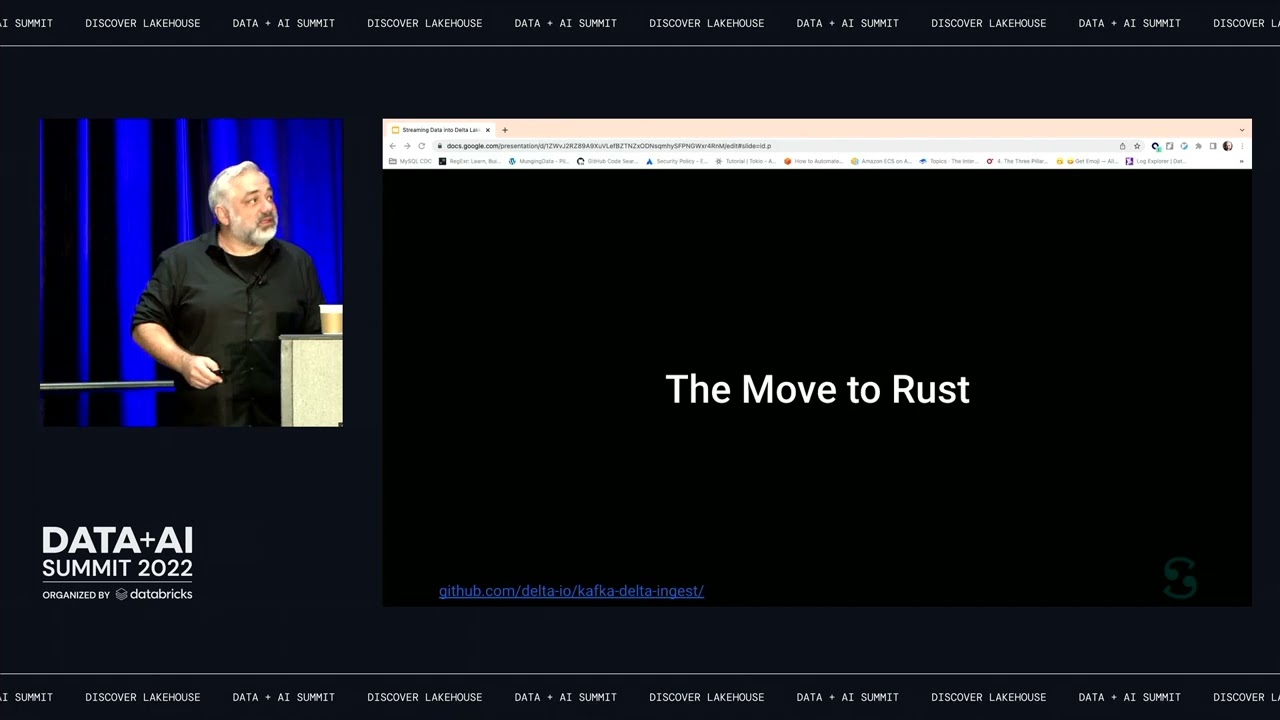Open MySQL CDC bookmark folder

click(x=411, y=161)
